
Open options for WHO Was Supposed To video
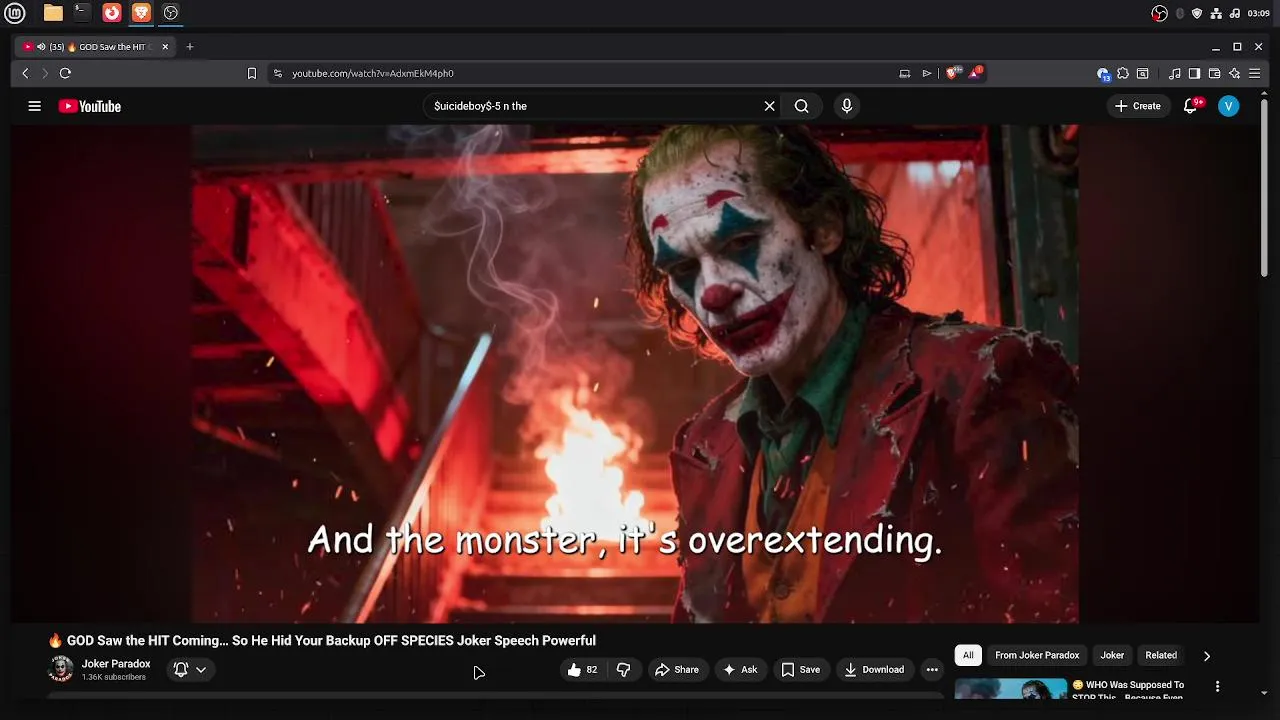point(1217,686)
